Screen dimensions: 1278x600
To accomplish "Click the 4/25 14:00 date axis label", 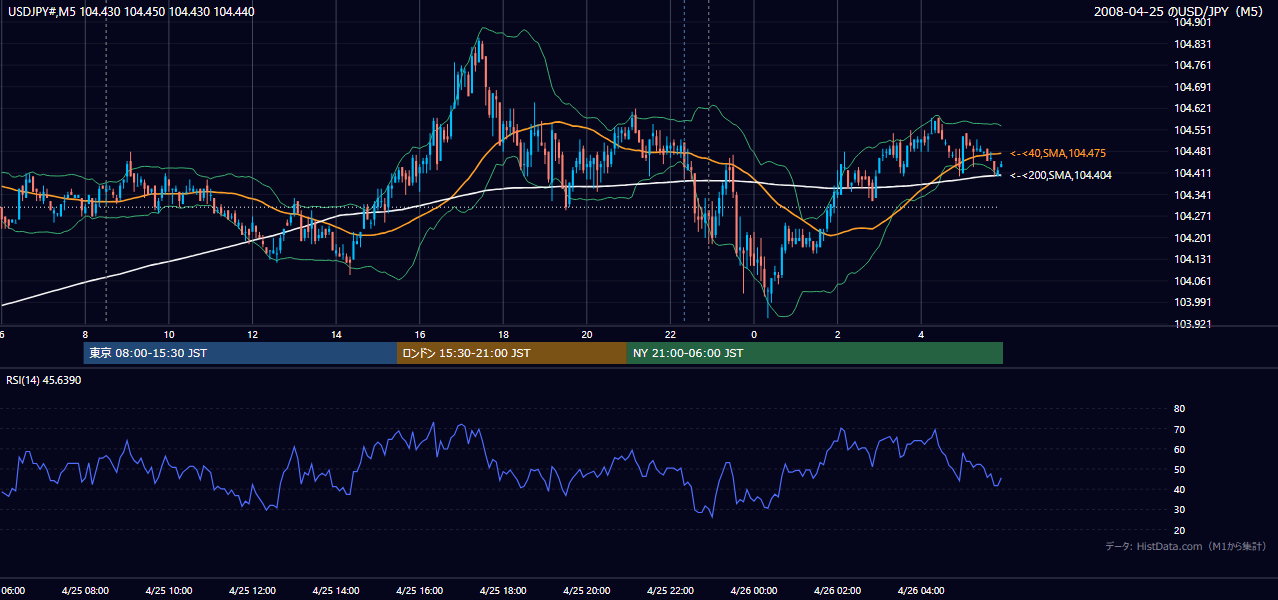I will click(336, 591).
